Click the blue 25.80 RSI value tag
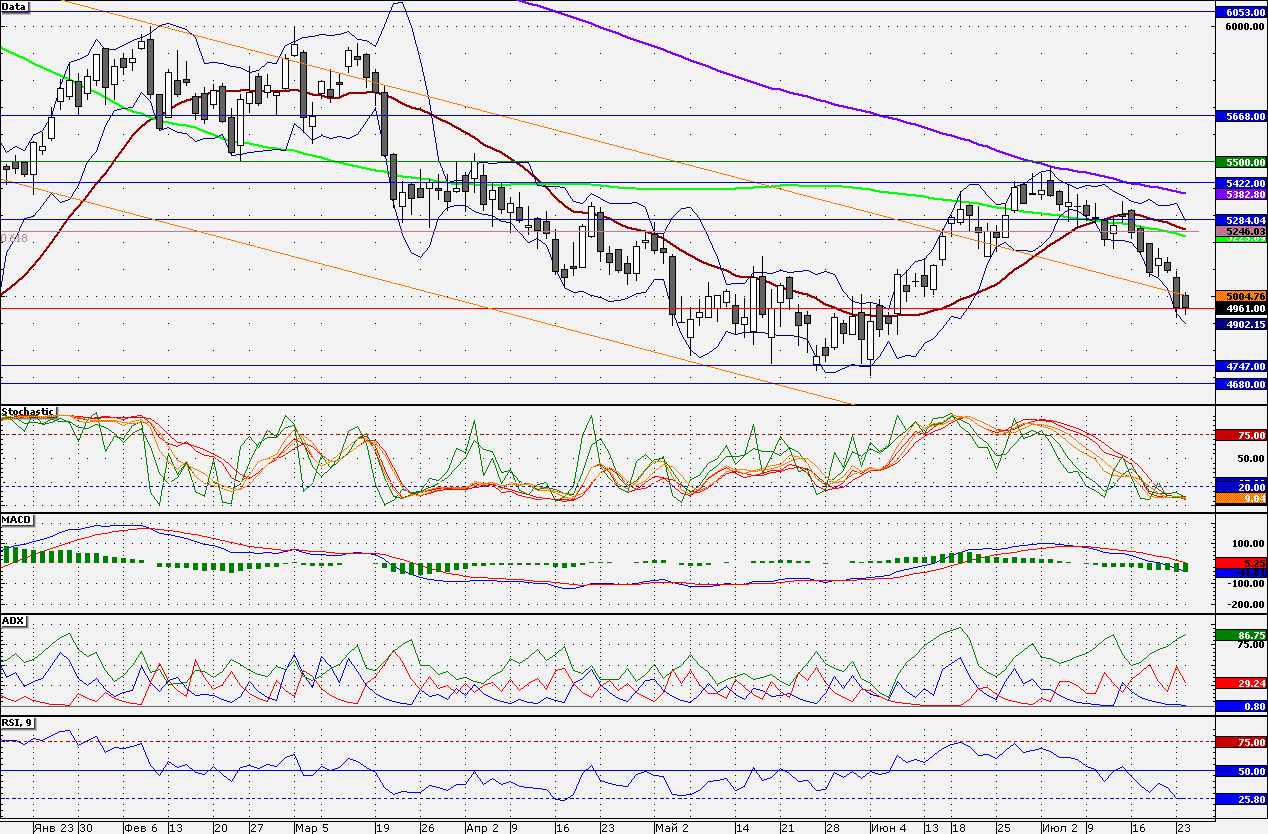The width and height of the screenshot is (1268, 834). pos(1240,799)
